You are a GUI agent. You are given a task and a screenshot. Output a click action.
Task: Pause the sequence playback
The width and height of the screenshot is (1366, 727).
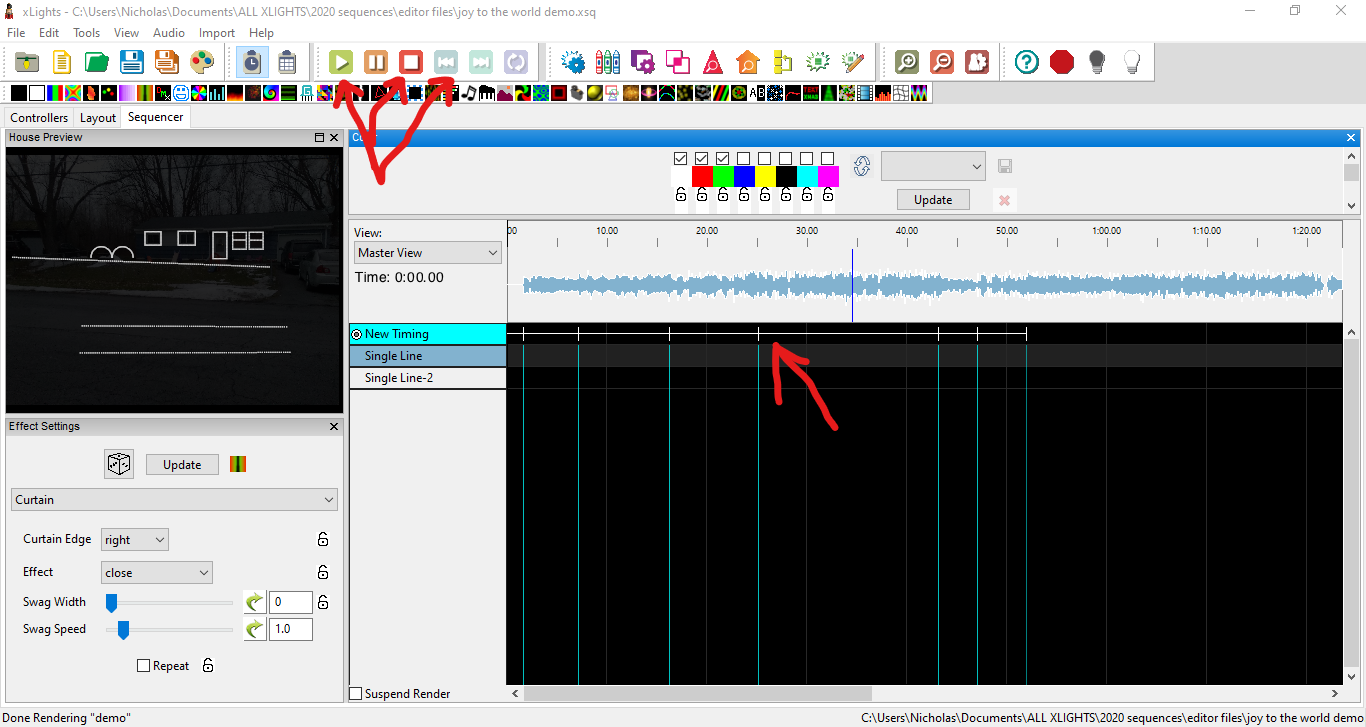click(x=376, y=61)
